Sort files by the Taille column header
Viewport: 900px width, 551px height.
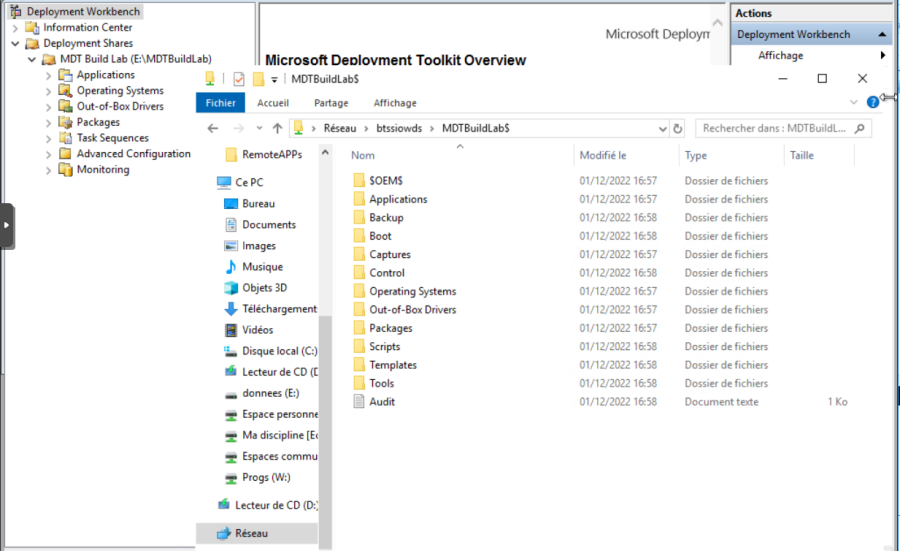pos(801,155)
